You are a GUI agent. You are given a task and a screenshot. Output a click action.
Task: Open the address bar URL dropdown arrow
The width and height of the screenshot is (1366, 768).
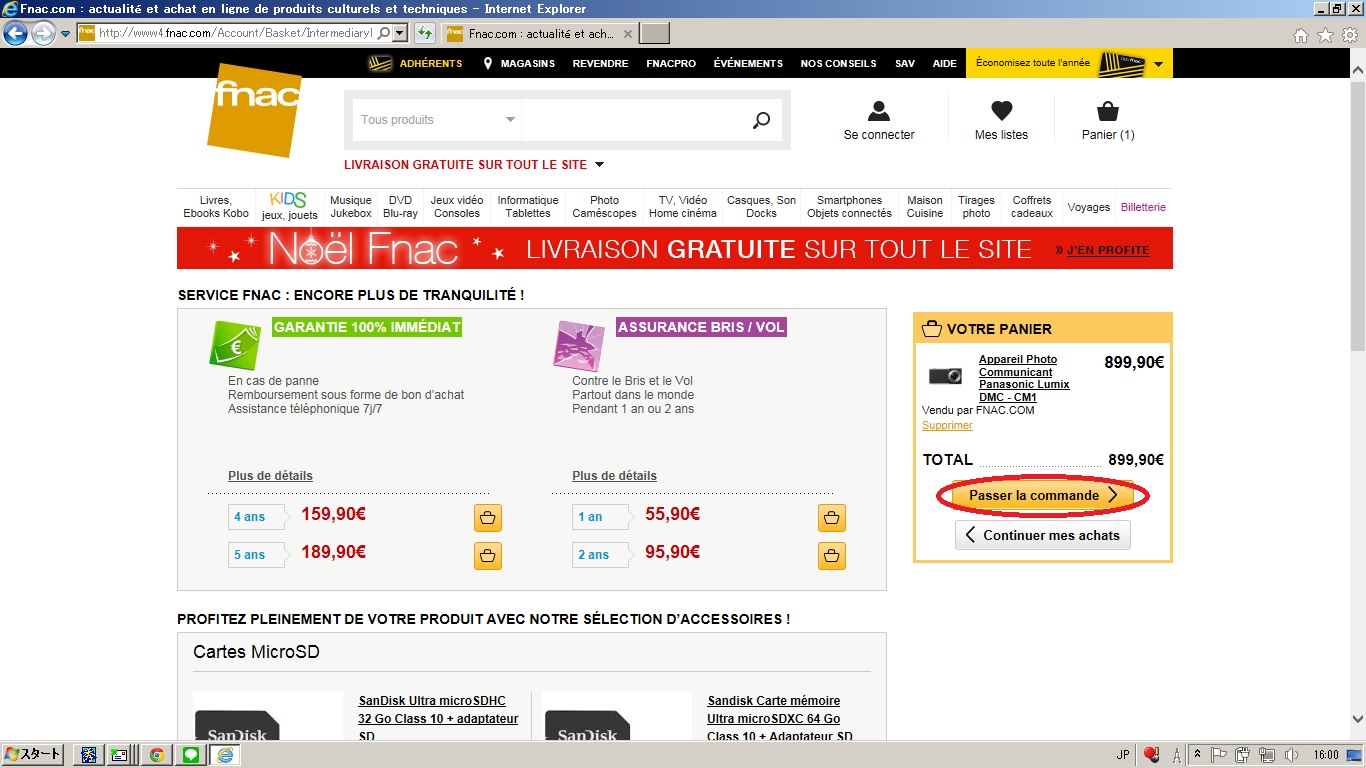[400, 33]
